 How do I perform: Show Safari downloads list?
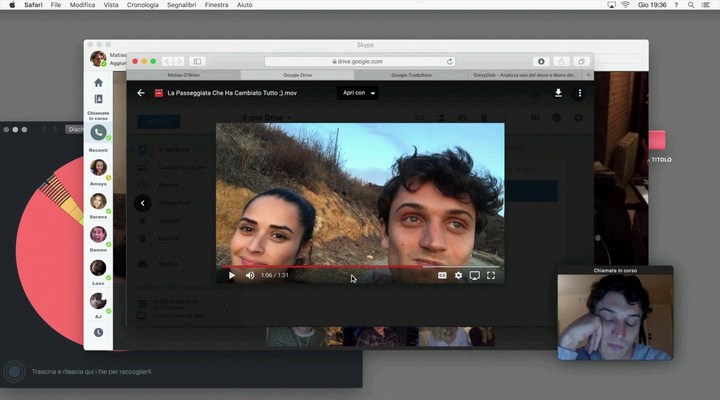pos(541,62)
